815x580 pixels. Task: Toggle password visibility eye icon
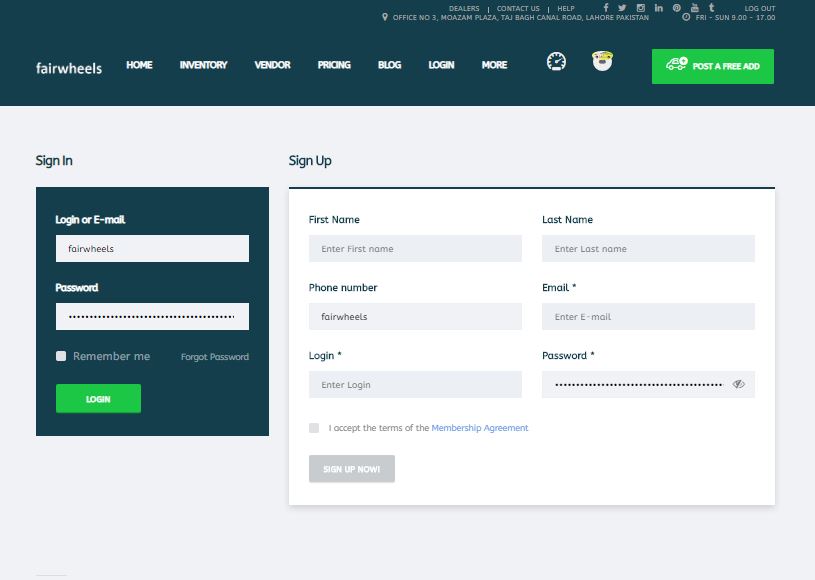click(x=739, y=384)
